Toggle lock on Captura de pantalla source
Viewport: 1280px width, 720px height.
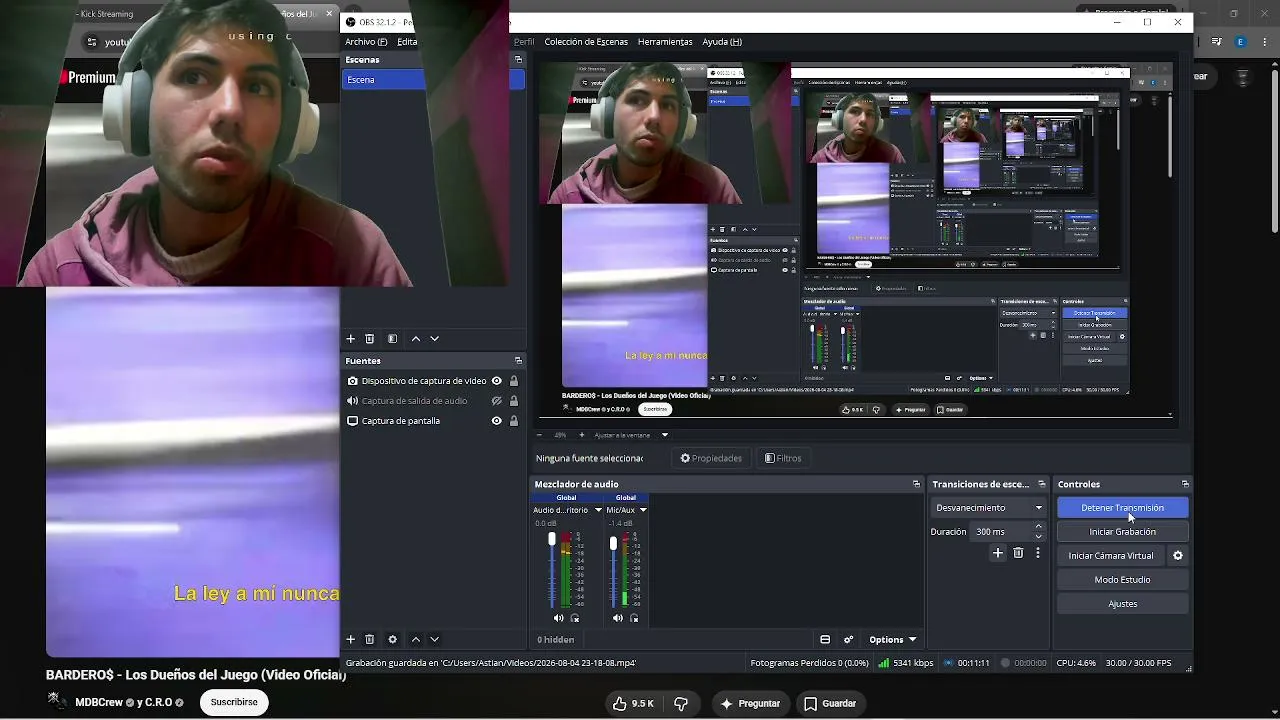coord(514,421)
